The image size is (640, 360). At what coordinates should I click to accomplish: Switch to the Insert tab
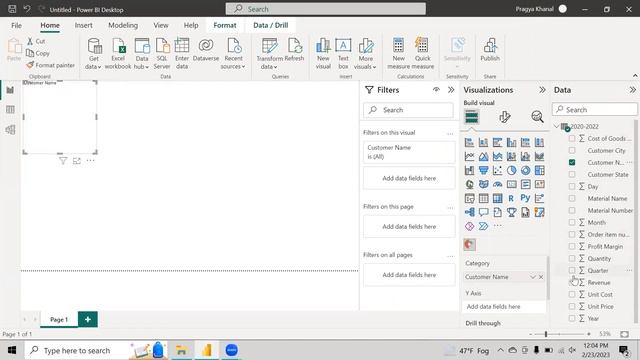(83, 25)
